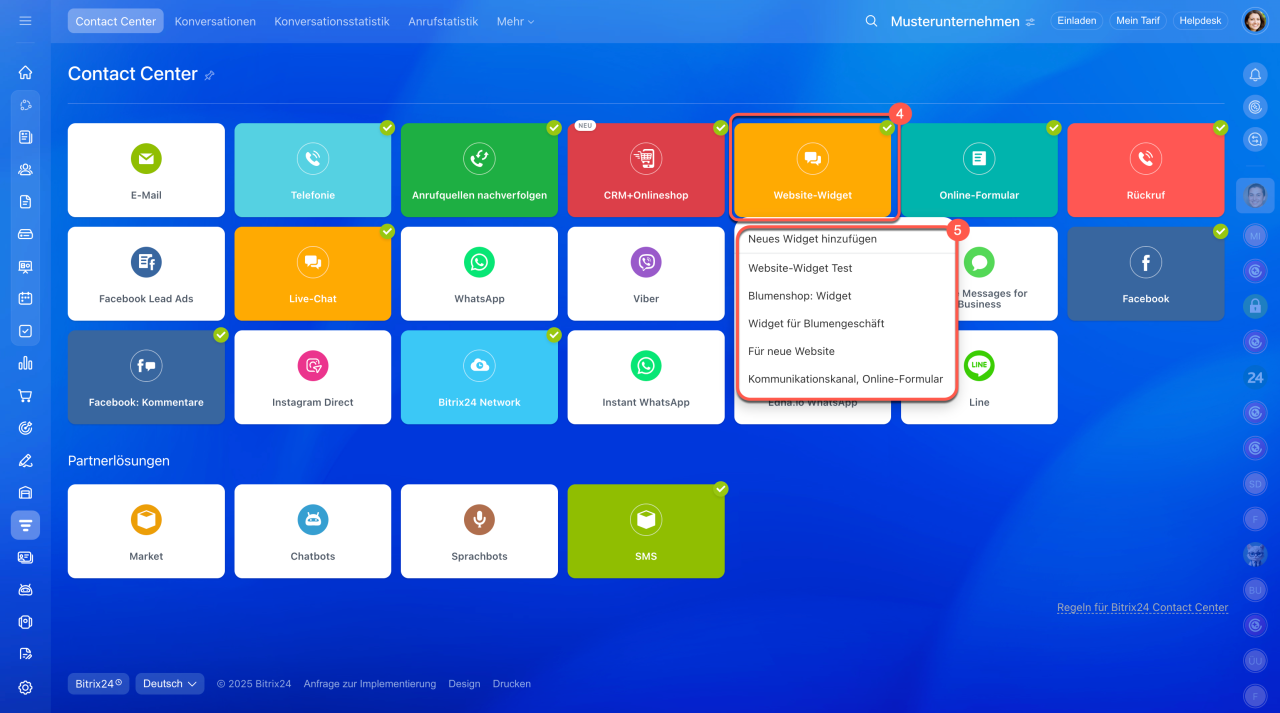Viewport: 1280px width, 713px height.
Task: Click the search magnifier icon
Action: point(871,21)
